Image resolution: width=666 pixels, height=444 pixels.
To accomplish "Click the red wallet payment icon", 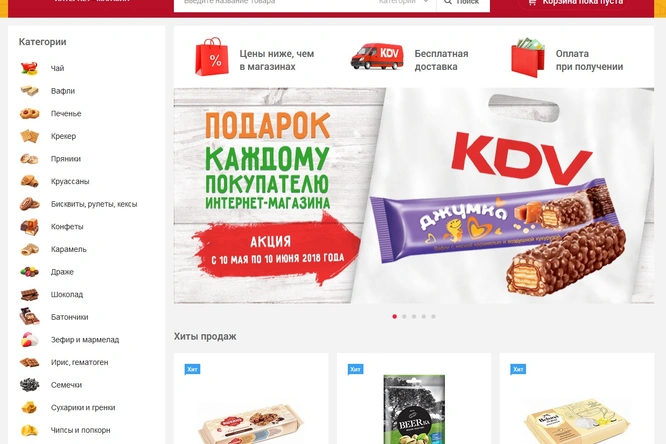I will click(x=528, y=57).
